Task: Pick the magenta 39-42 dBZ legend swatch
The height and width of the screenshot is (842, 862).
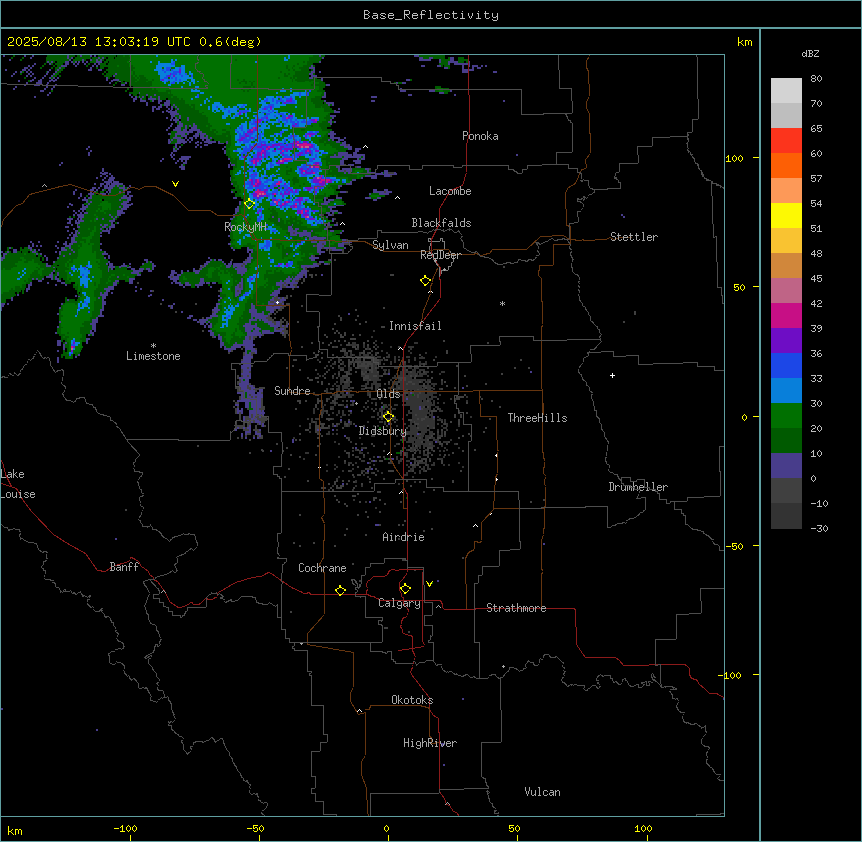Action: click(786, 315)
